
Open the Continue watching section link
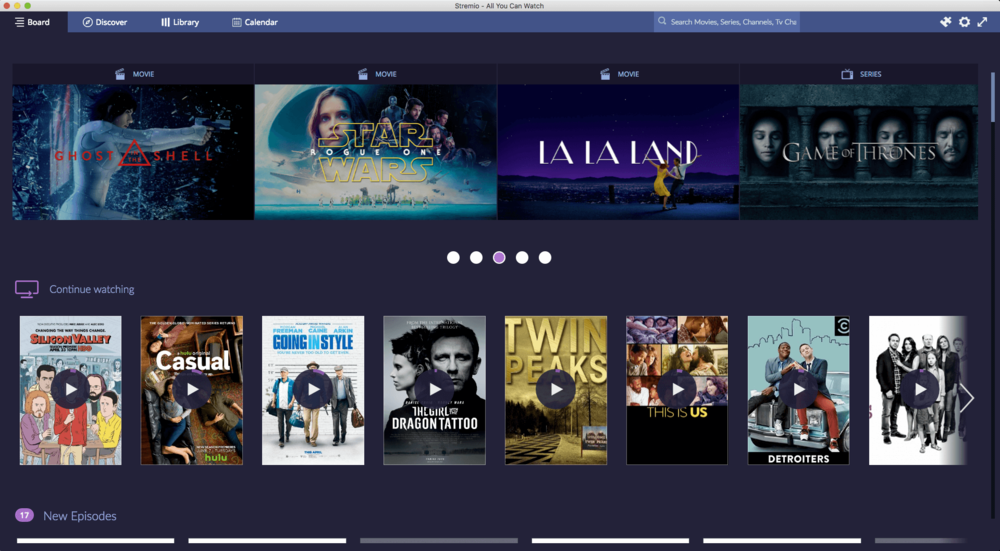(91, 290)
